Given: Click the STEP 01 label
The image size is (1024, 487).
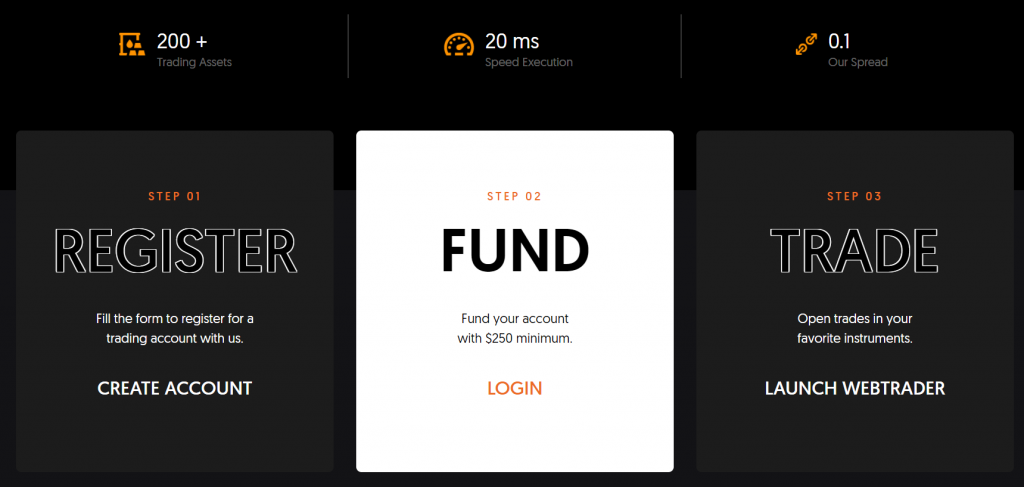Looking at the screenshot, I should 175,196.
